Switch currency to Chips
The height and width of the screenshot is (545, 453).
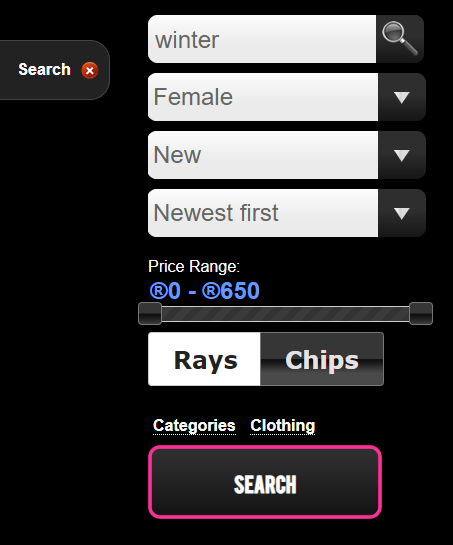(x=322, y=359)
